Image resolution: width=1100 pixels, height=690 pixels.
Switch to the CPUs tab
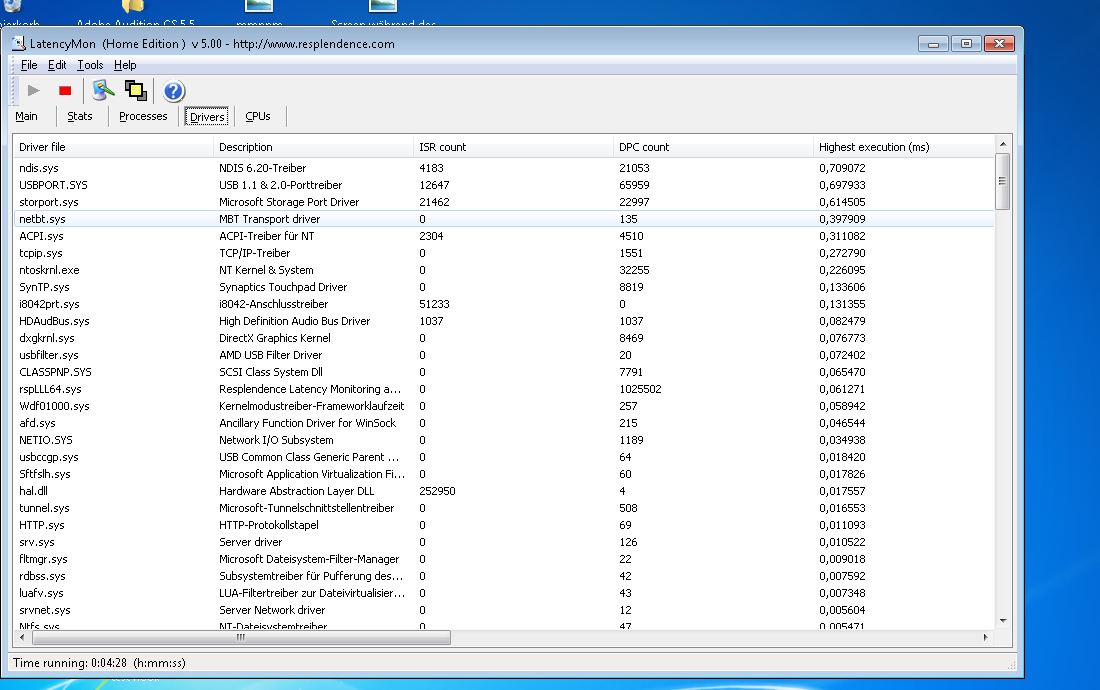pyautogui.click(x=258, y=116)
